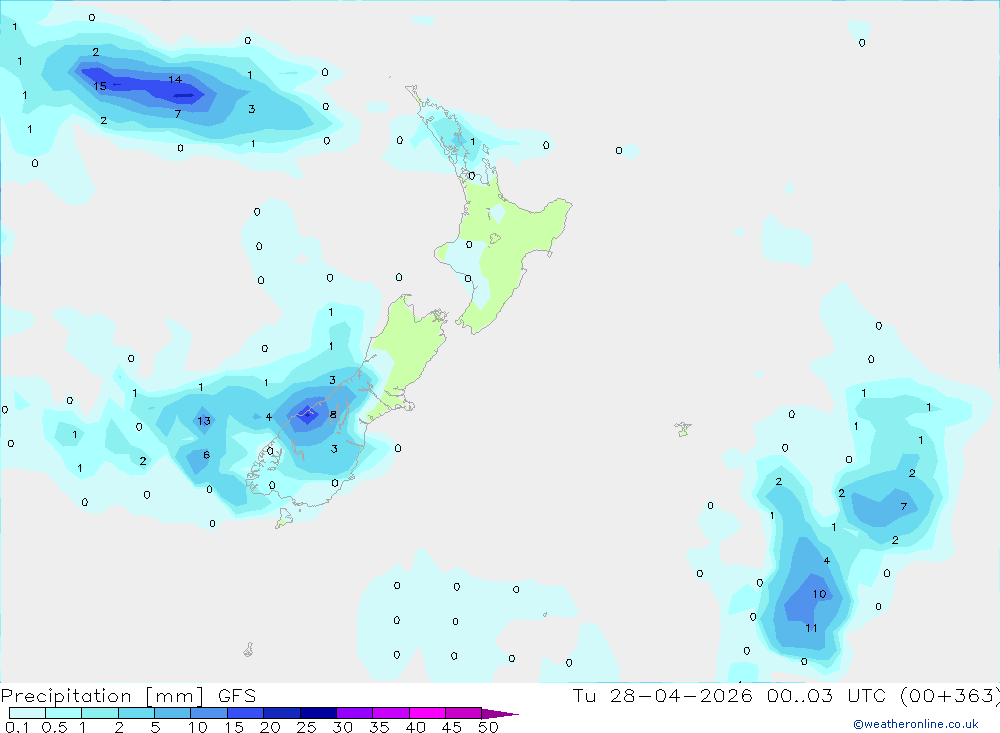1000x733 pixels.
Task: Click the 20–25 mm dark blue swatch
Action: [x=282, y=713]
